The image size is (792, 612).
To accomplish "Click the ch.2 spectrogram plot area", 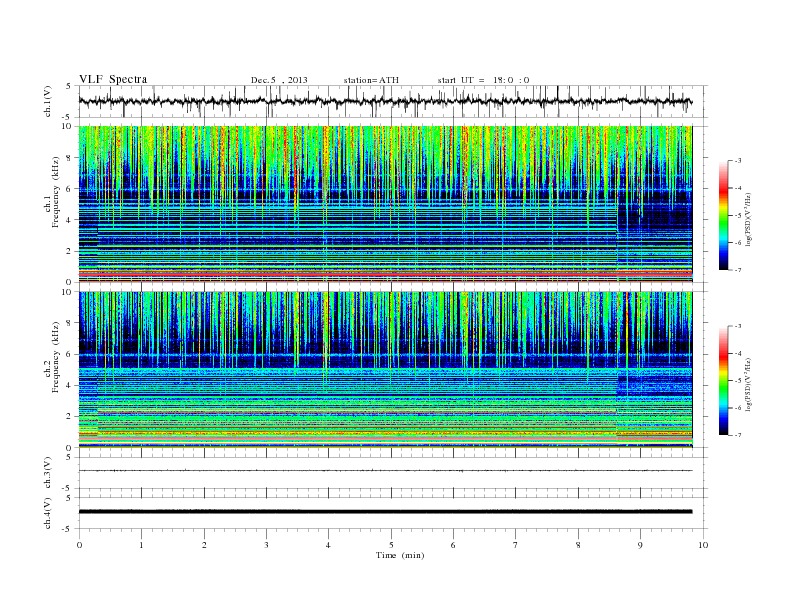I will [x=385, y=370].
